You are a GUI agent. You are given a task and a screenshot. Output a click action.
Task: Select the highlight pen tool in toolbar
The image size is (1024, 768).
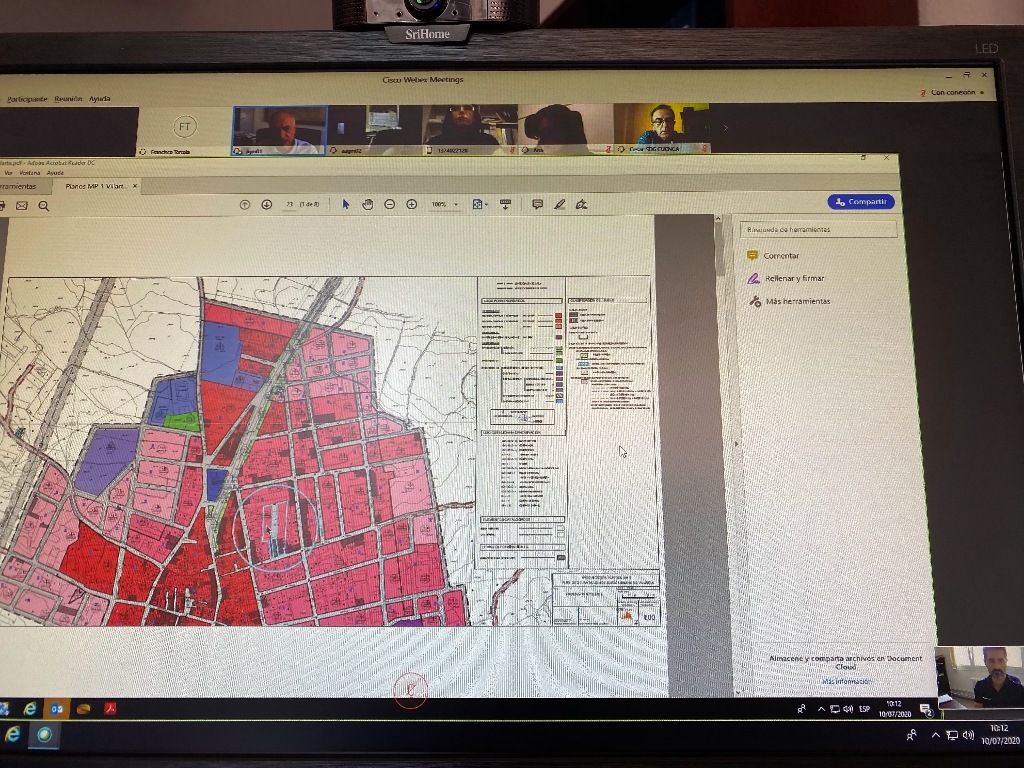coord(560,204)
